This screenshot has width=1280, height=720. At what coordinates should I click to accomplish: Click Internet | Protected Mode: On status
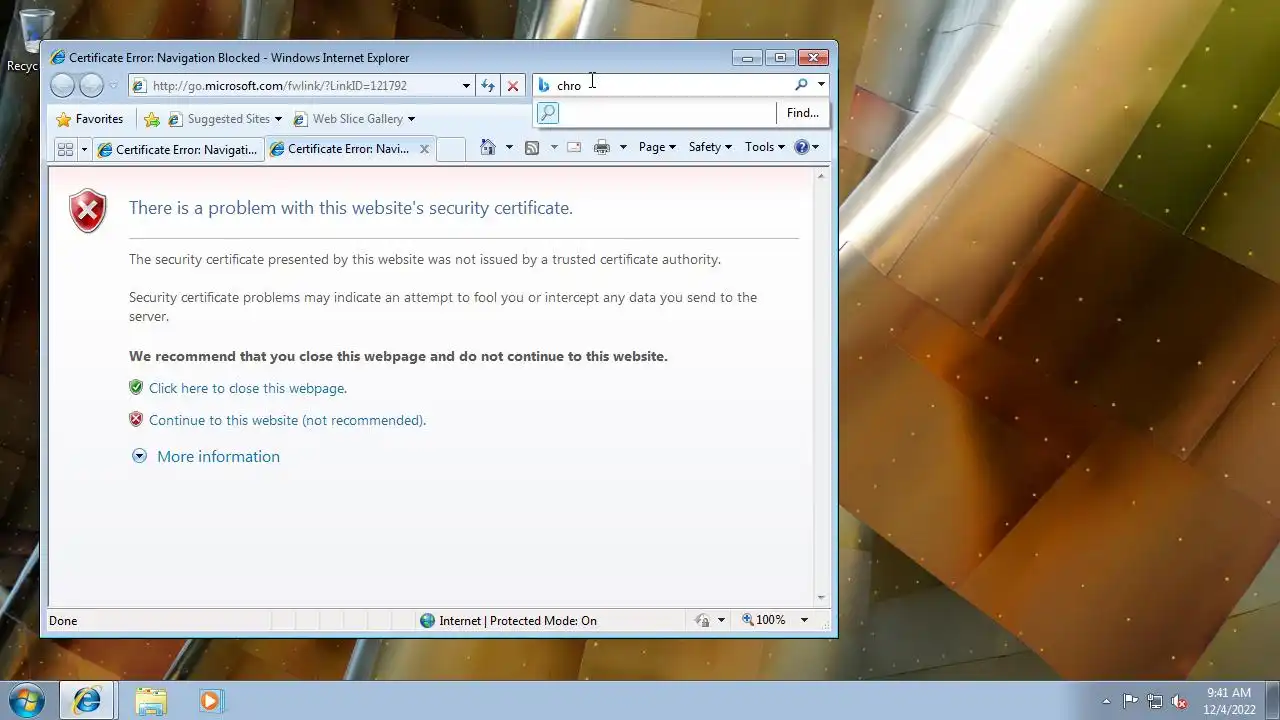[x=518, y=621]
